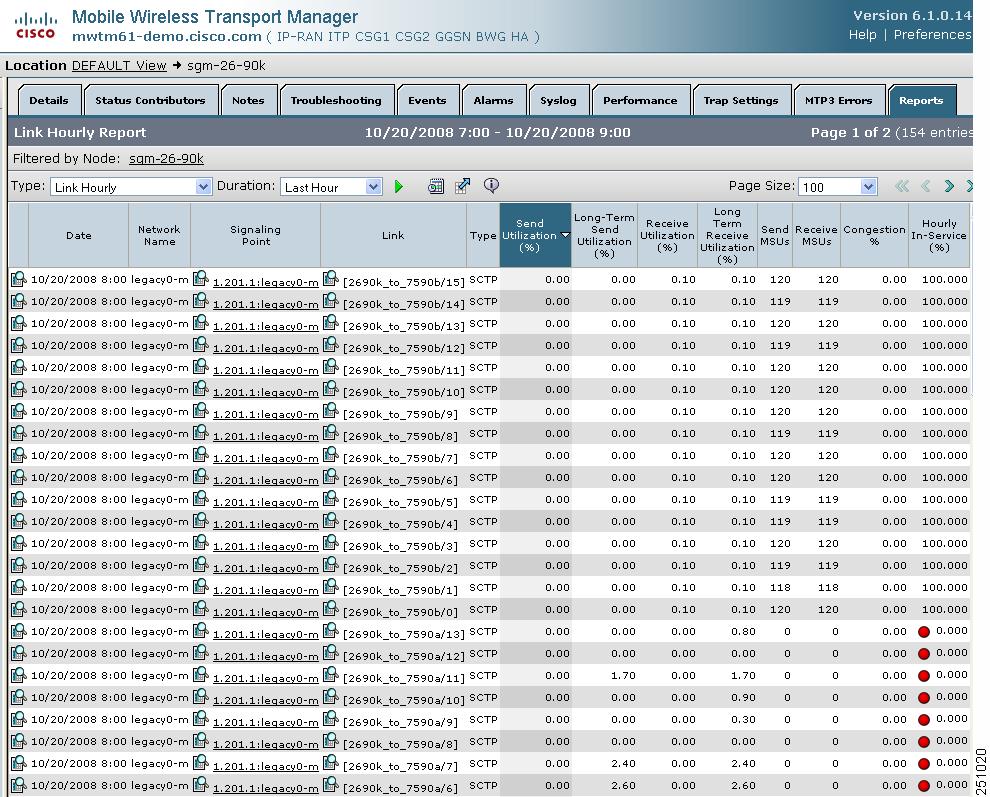990x797 pixels.
Task: Click the greyed-out first page double arrow
Action: click(x=902, y=186)
